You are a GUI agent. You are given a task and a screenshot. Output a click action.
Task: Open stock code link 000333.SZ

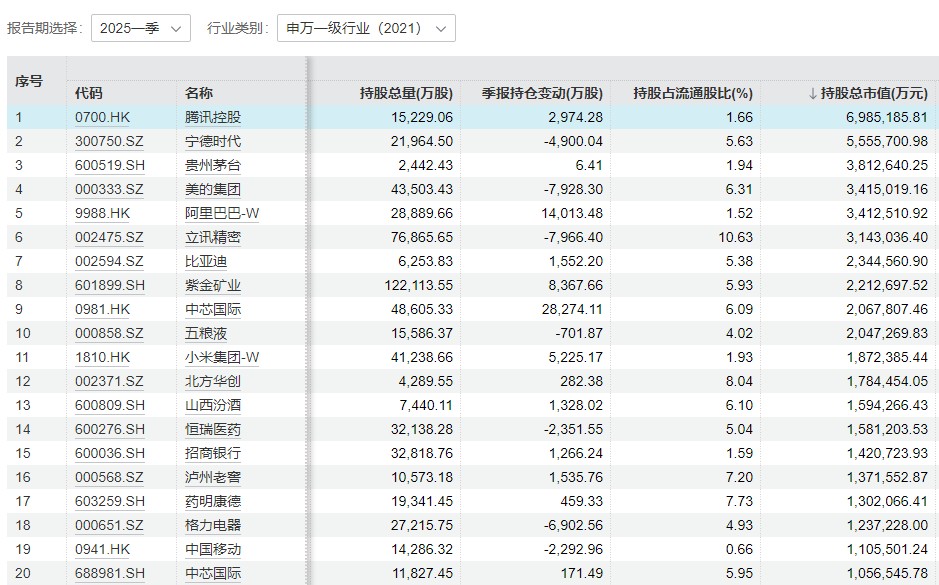point(109,189)
